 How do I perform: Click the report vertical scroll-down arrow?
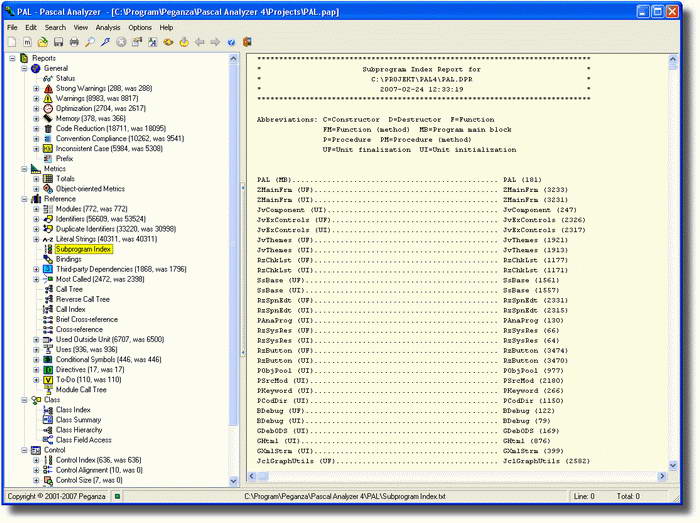[x=673, y=465]
